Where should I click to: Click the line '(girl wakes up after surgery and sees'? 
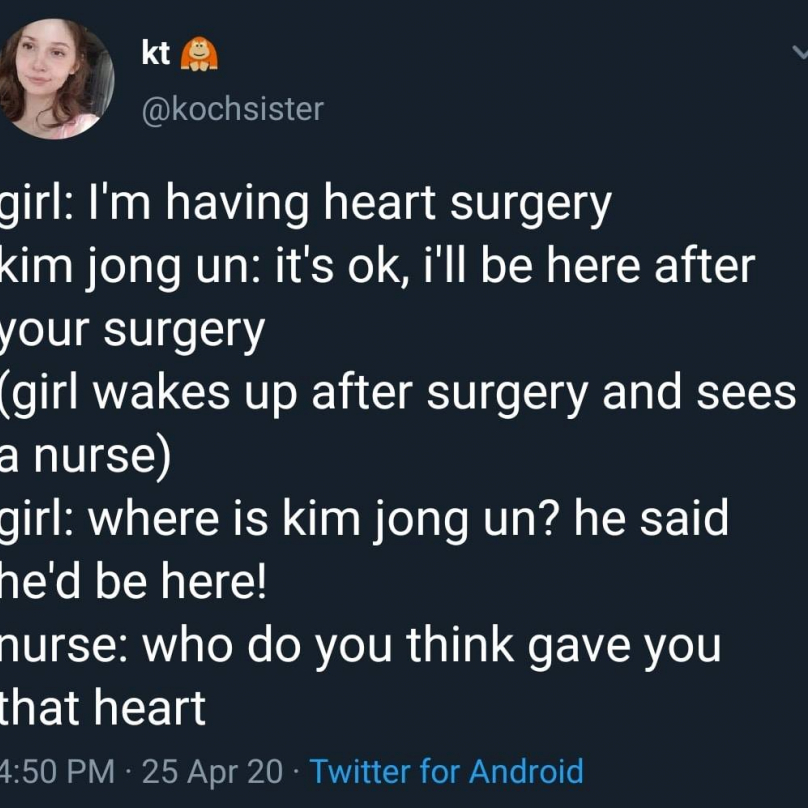coord(398,394)
